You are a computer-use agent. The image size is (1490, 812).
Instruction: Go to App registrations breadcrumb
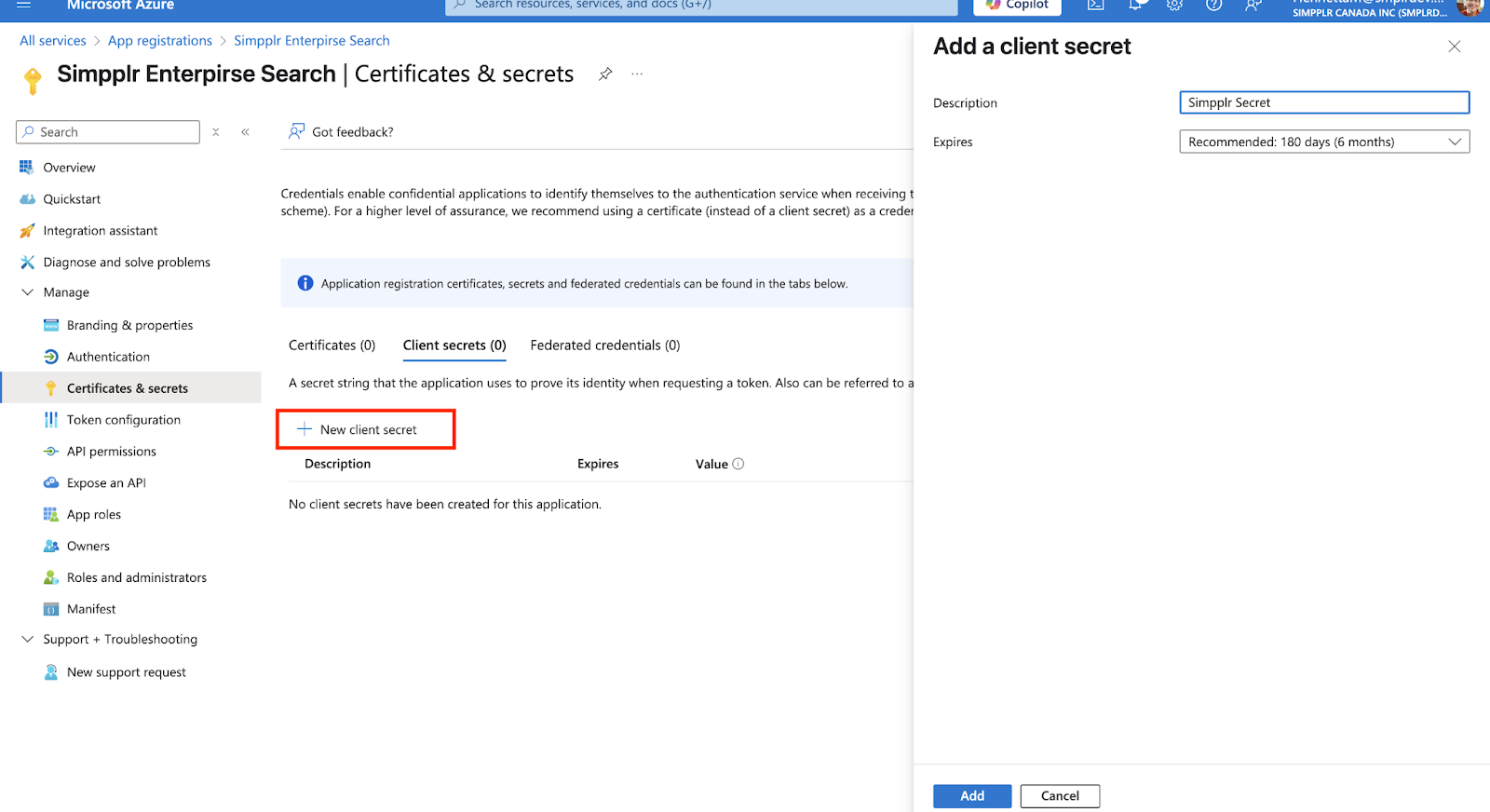[x=159, y=41]
